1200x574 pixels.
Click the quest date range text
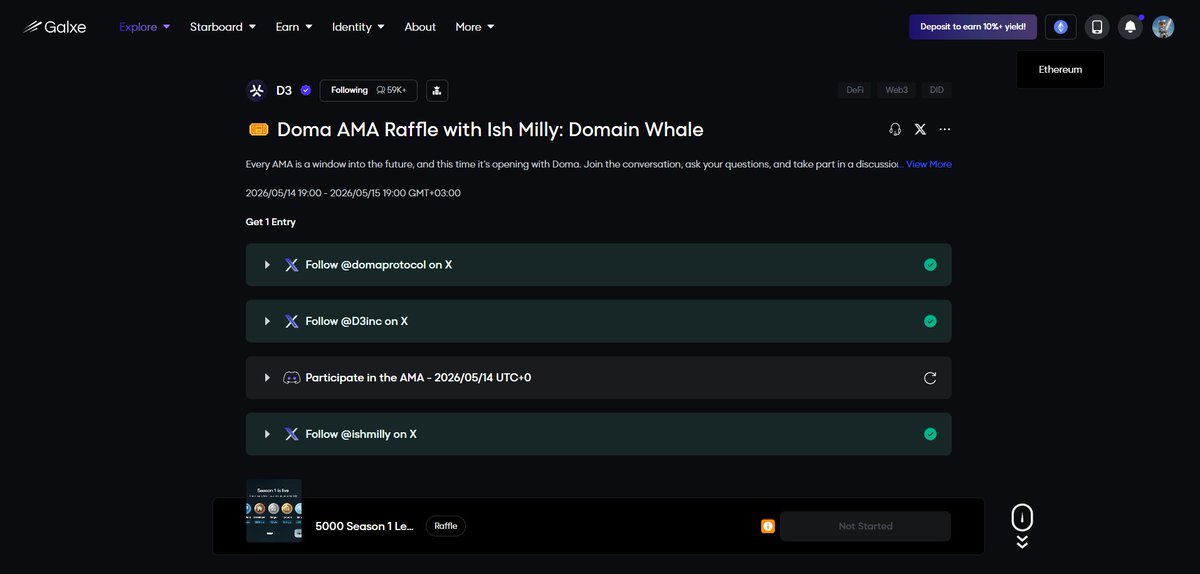tap(353, 193)
